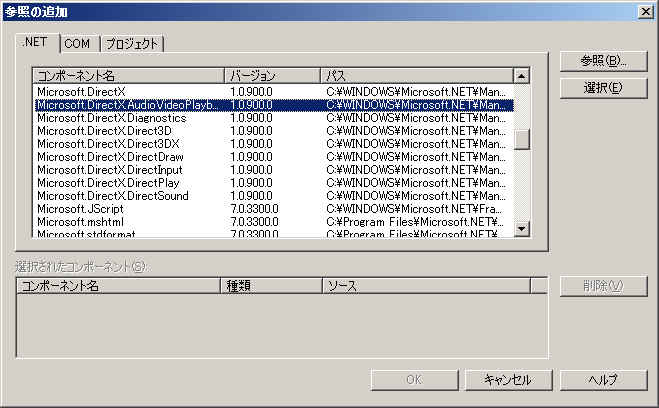Pick Microsoft.mshtml component entry
The height and width of the screenshot is (408, 659).
point(73,221)
